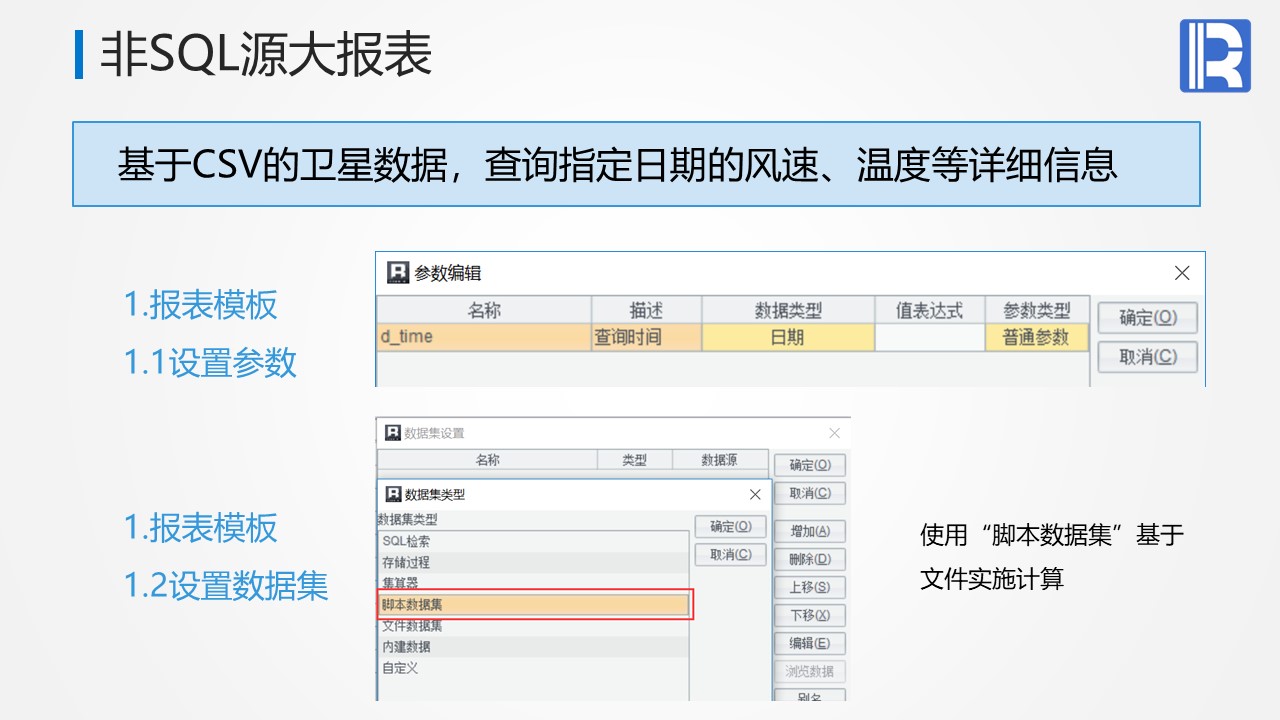The height and width of the screenshot is (720, 1280).
Task: Click 确定(O) in 数据集设置 dialog
Action: [x=810, y=465]
